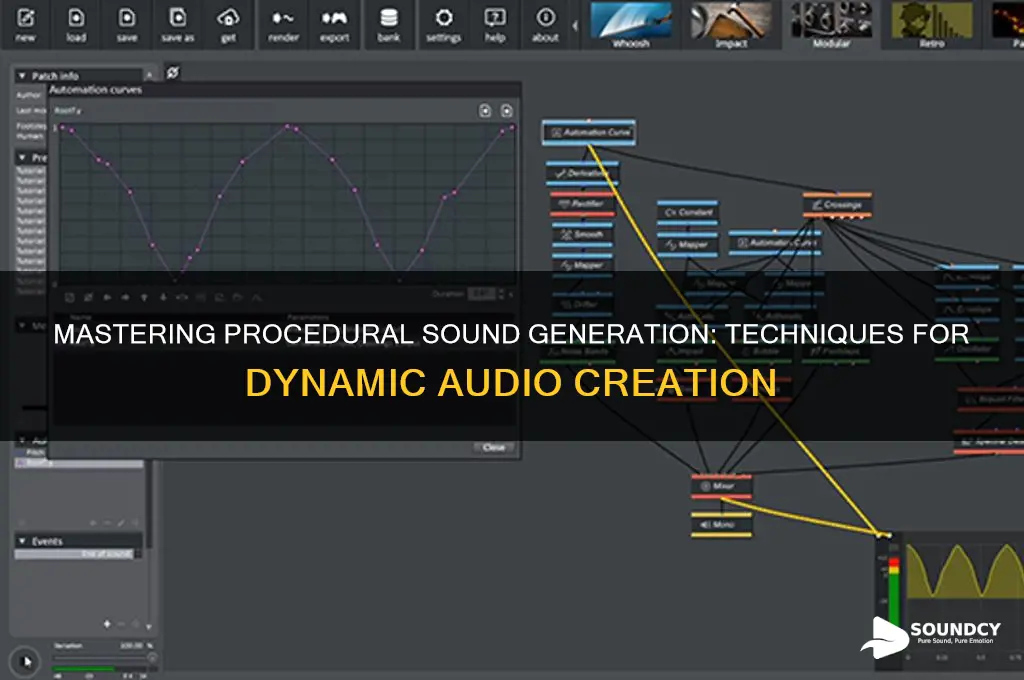This screenshot has height=680, width=1024.
Task: Select the Mapper node under Smooth
Action: 583,265
